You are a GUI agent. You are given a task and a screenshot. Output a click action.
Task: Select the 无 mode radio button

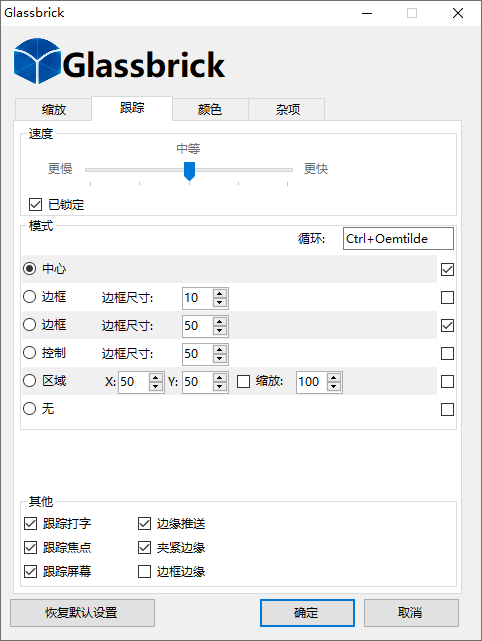(x=29, y=408)
